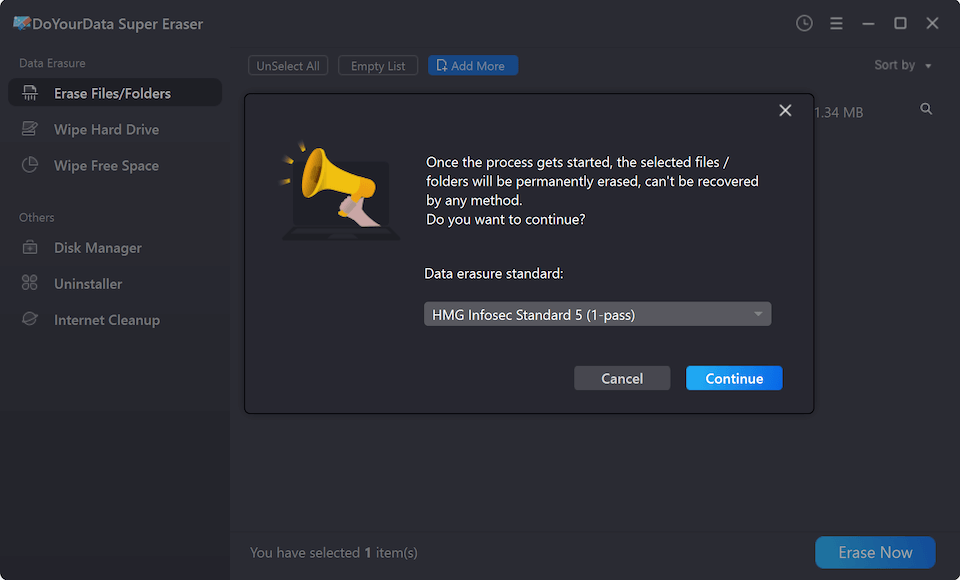
Task: Click the four-circle icon beside Uninstaller
Action: (x=29, y=283)
